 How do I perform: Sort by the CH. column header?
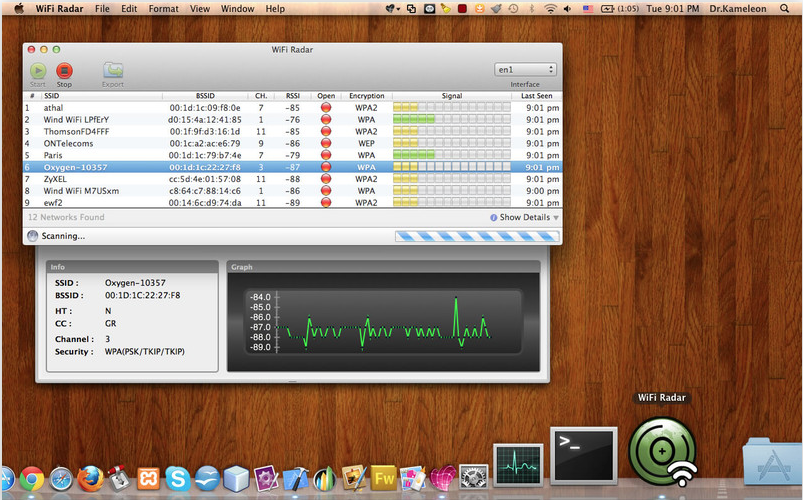coord(261,96)
